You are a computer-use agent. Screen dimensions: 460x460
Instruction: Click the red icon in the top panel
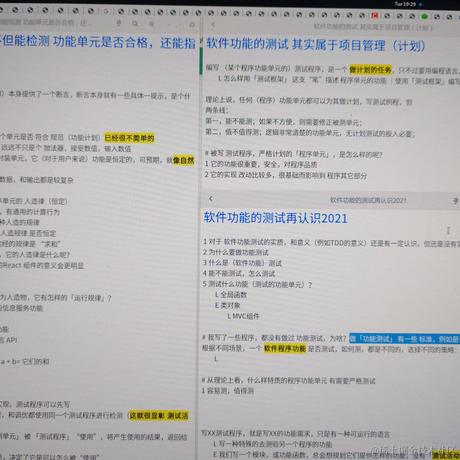(374, 15)
